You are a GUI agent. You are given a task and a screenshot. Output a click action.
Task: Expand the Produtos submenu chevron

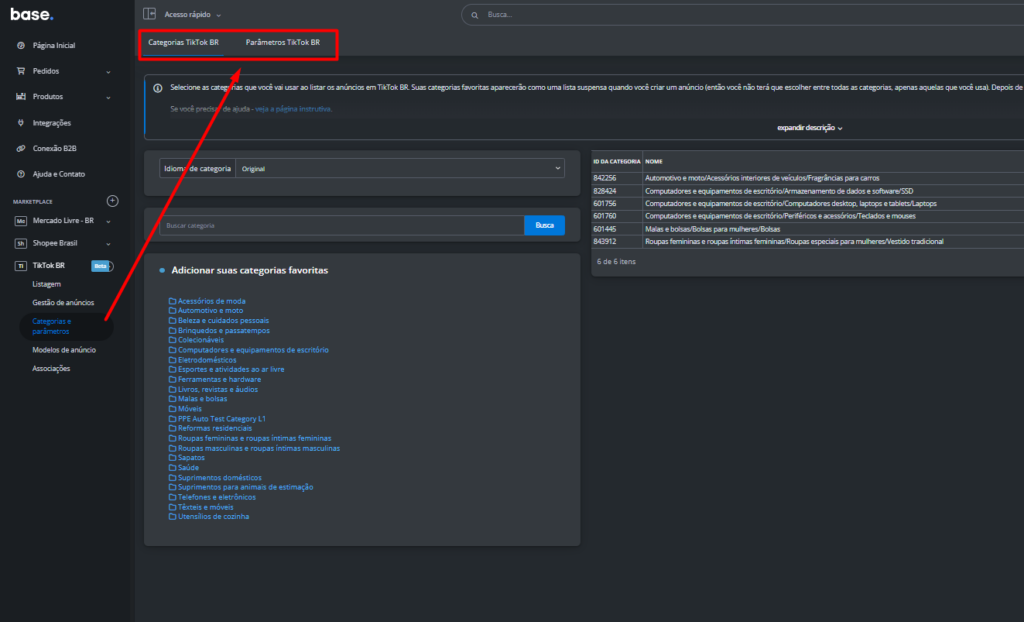(x=108, y=97)
